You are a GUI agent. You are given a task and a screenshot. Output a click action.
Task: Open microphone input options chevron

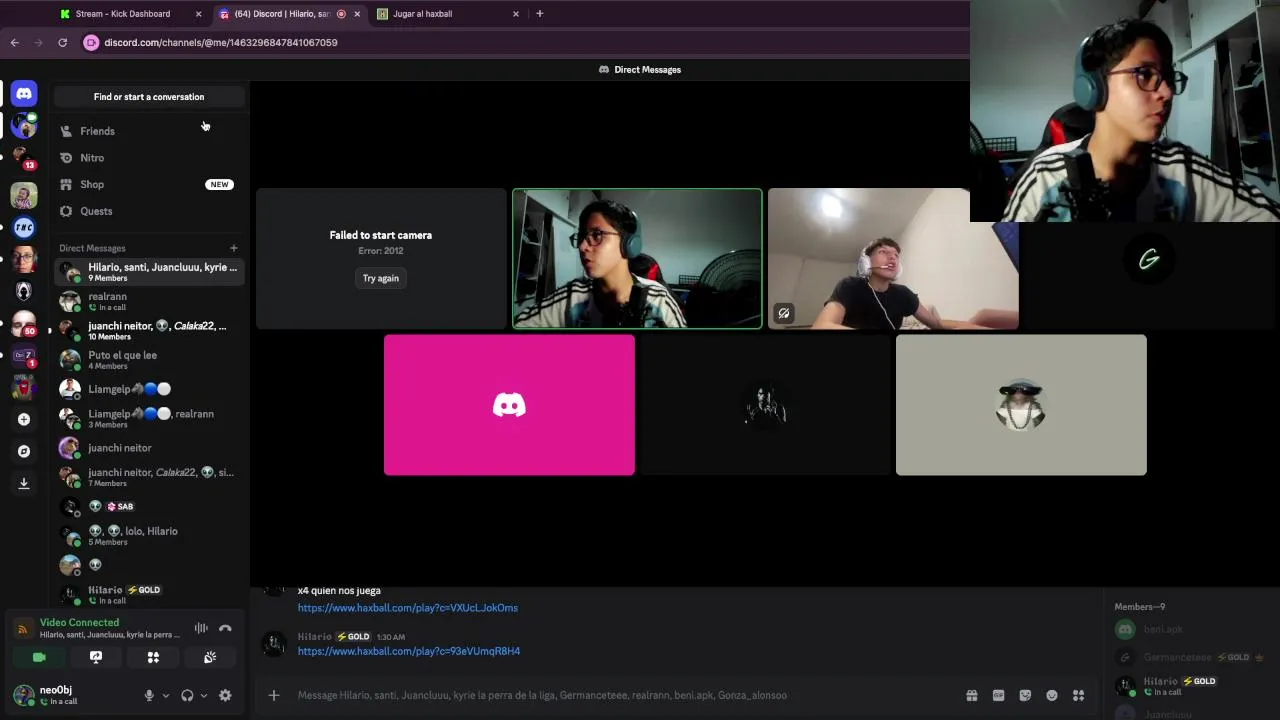click(x=165, y=695)
